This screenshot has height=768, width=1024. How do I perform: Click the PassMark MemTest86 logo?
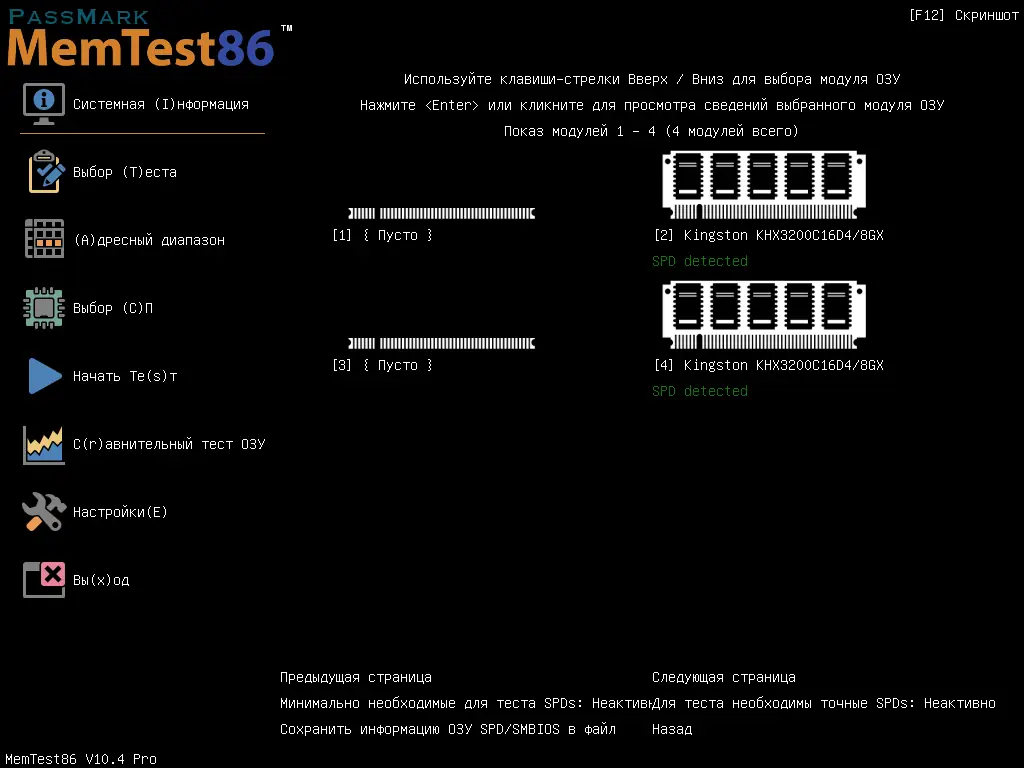coord(149,39)
